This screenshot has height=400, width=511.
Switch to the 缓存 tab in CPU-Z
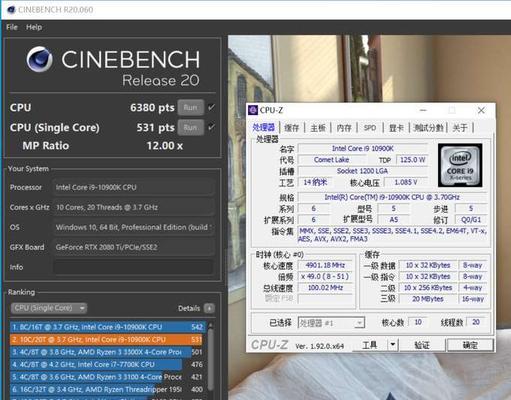[x=292, y=128]
